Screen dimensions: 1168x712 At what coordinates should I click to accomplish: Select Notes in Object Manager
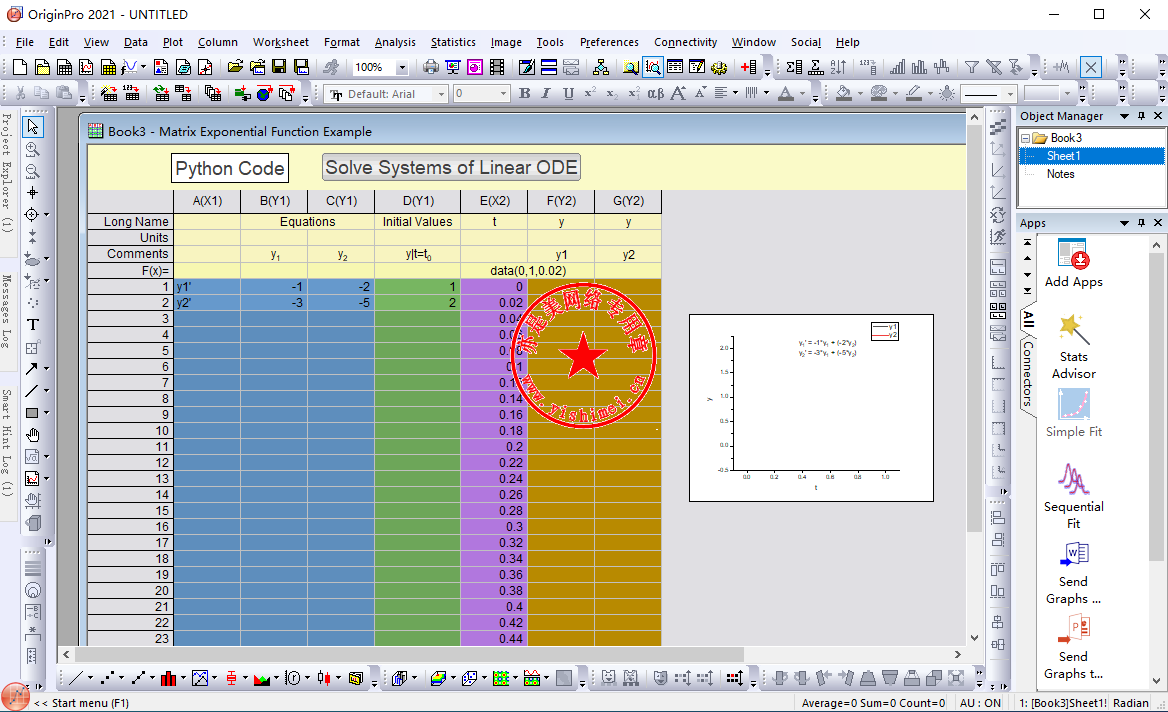pos(1060,174)
